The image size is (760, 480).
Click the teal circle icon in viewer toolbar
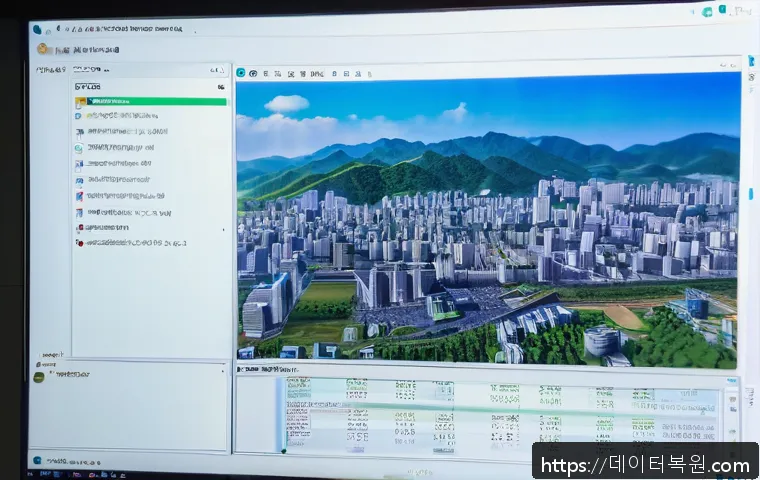(x=241, y=73)
